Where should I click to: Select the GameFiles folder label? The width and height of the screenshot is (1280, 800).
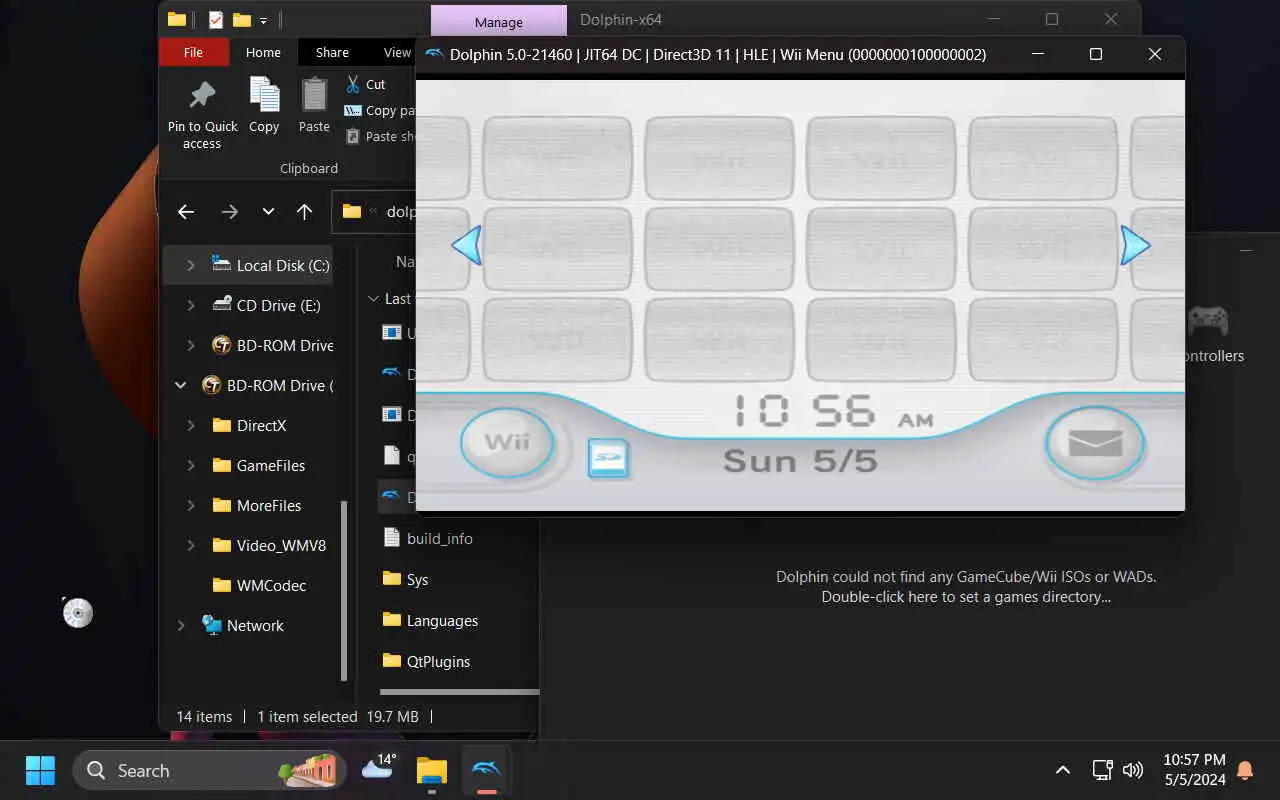[271, 465]
